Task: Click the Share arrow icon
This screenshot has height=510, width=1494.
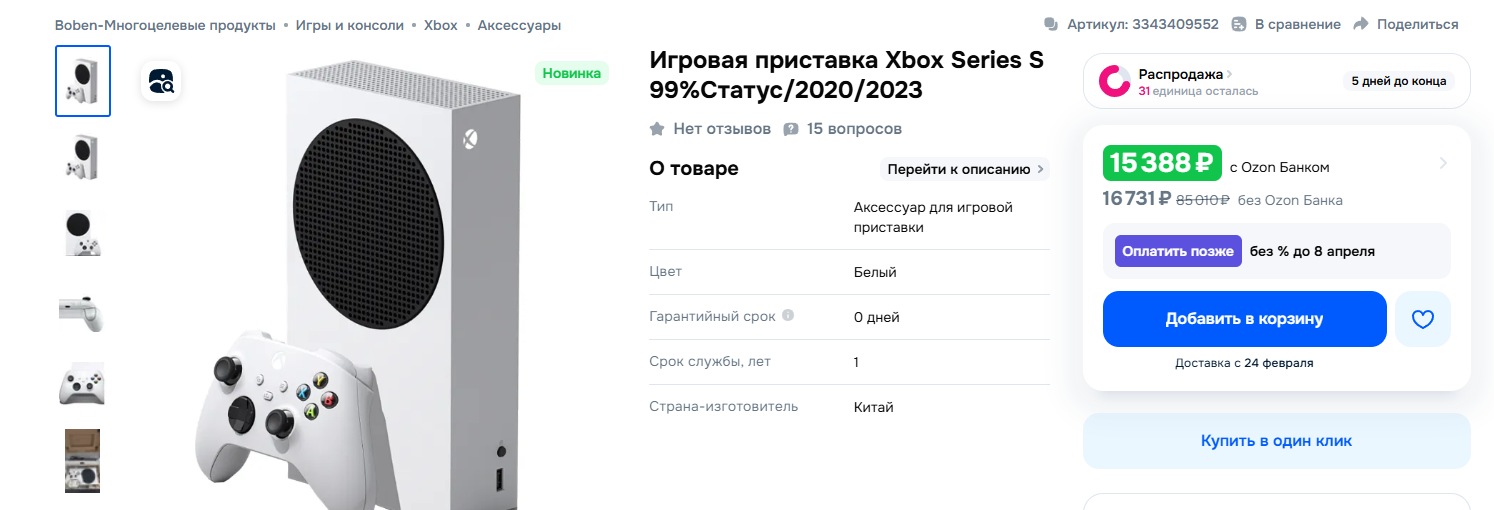Action: point(1360,24)
